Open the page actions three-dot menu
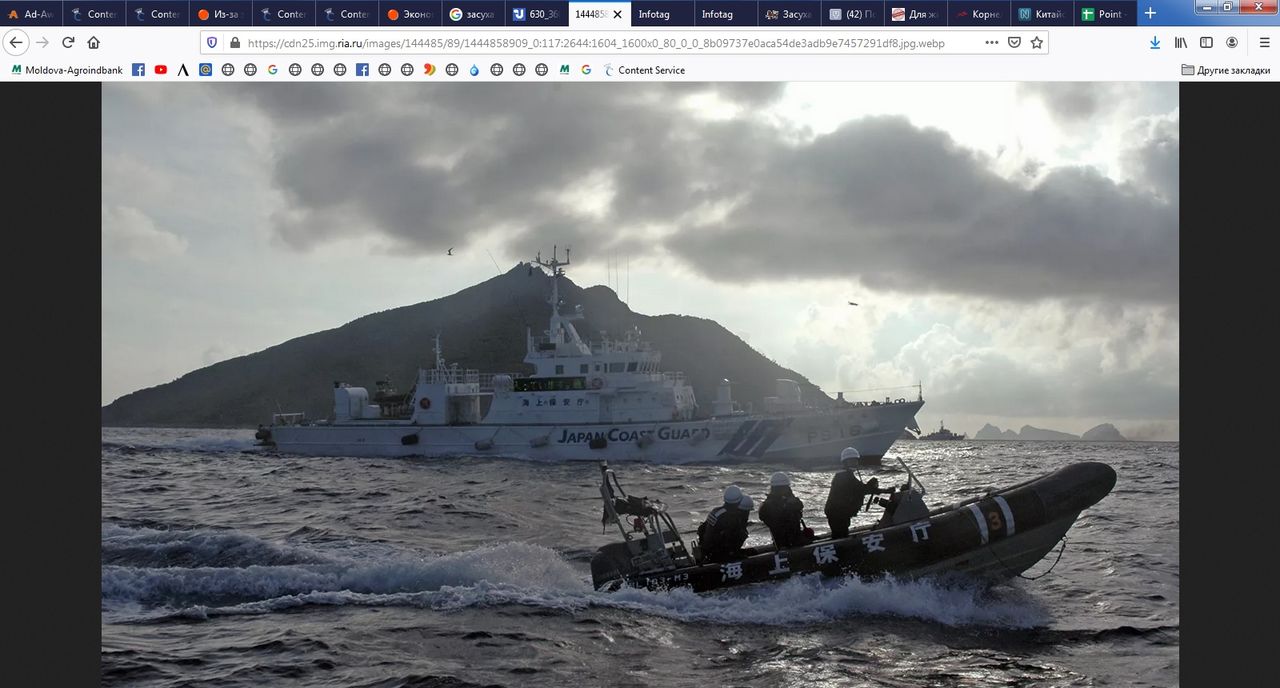1280x688 pixels. [x=992, y=43]
